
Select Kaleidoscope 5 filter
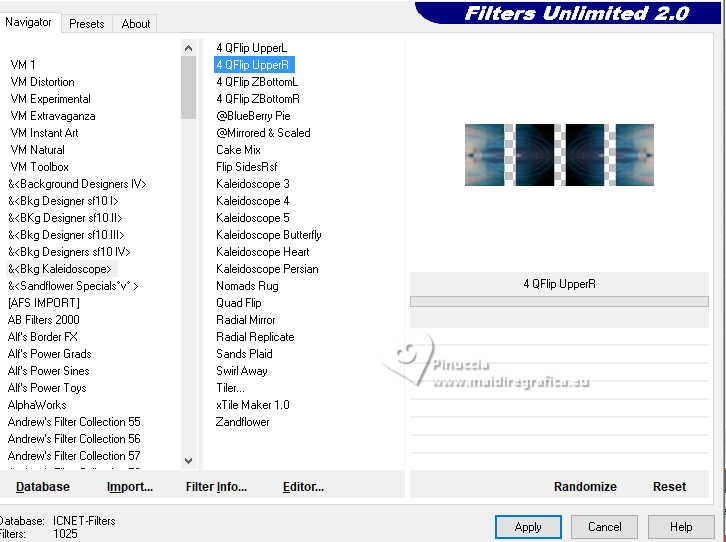[x=253, y=218]
